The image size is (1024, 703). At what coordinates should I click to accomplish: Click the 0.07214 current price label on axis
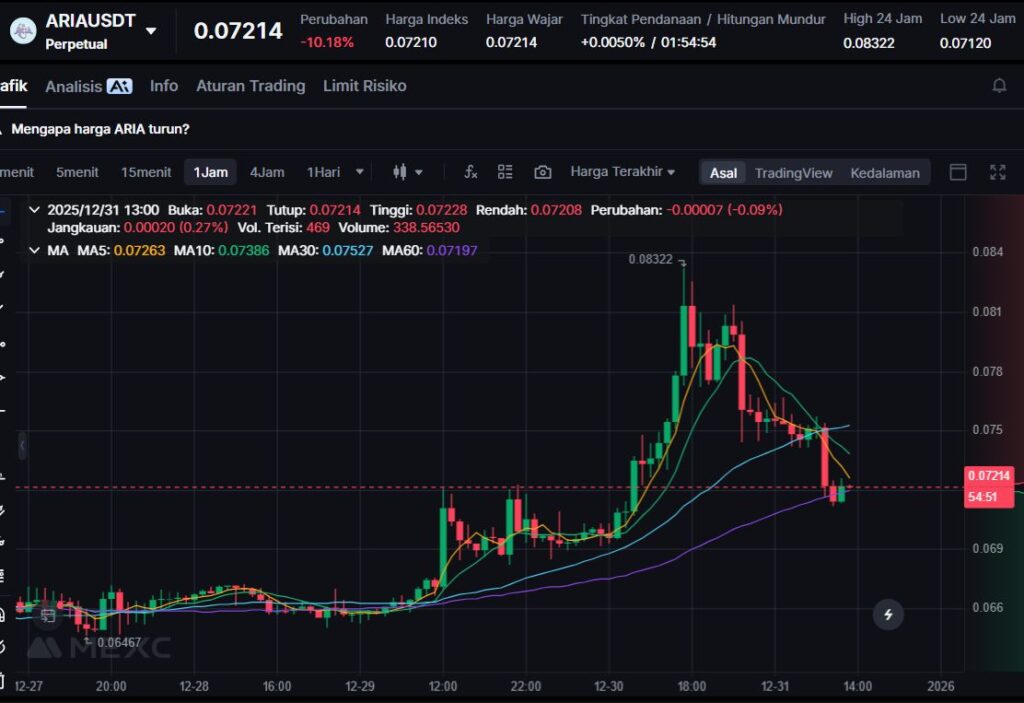tap(989, 476)
